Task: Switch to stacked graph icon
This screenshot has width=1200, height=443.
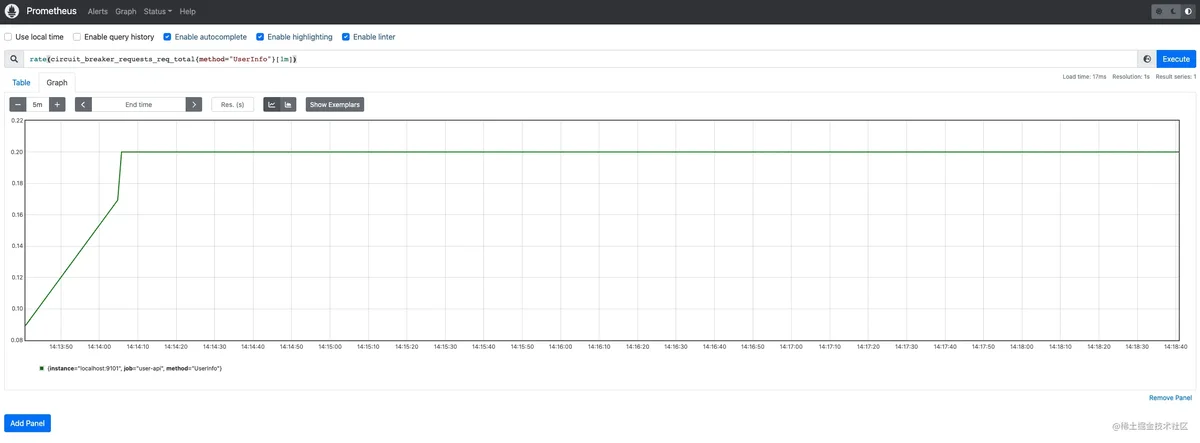Action: pyautogui.click(x=288, y=104)
